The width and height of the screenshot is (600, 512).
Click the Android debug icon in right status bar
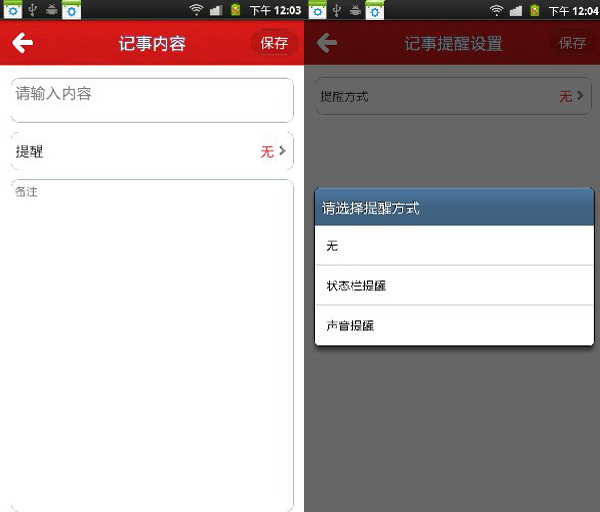tap(355, 10)
